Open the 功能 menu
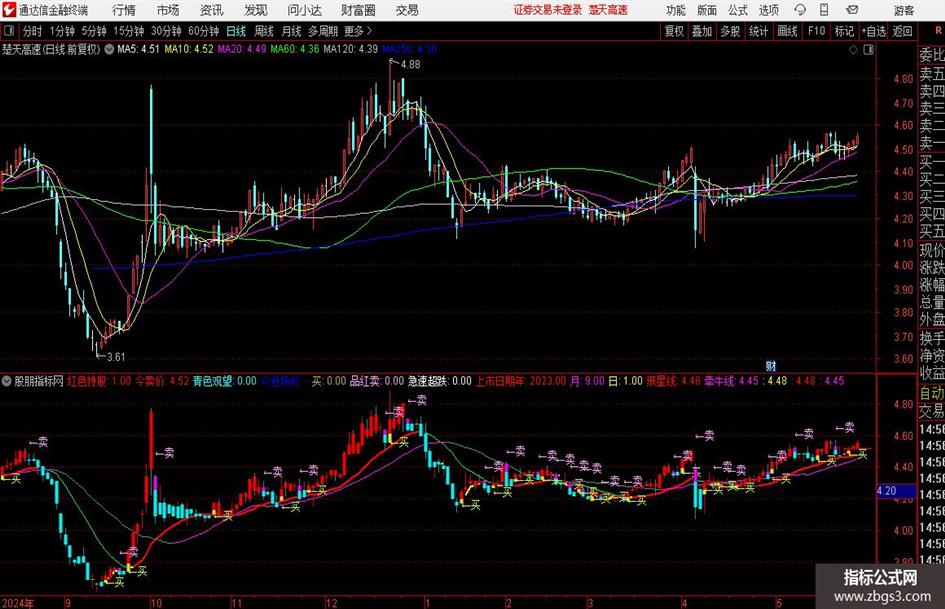This screenshot has width=945, height=609. (x=676, y=10)
